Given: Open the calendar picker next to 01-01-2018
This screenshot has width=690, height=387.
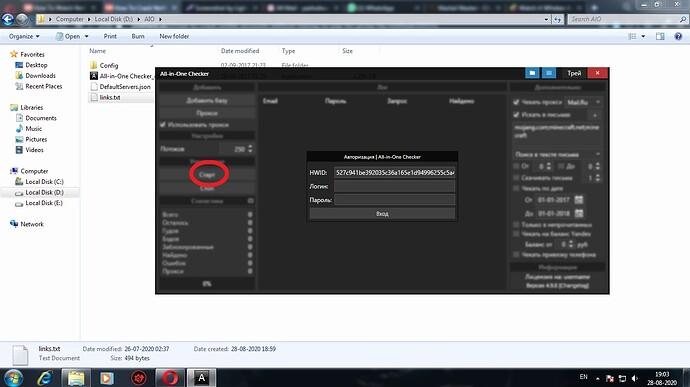Looking at the screenshot, I should (x=579, y=214).
